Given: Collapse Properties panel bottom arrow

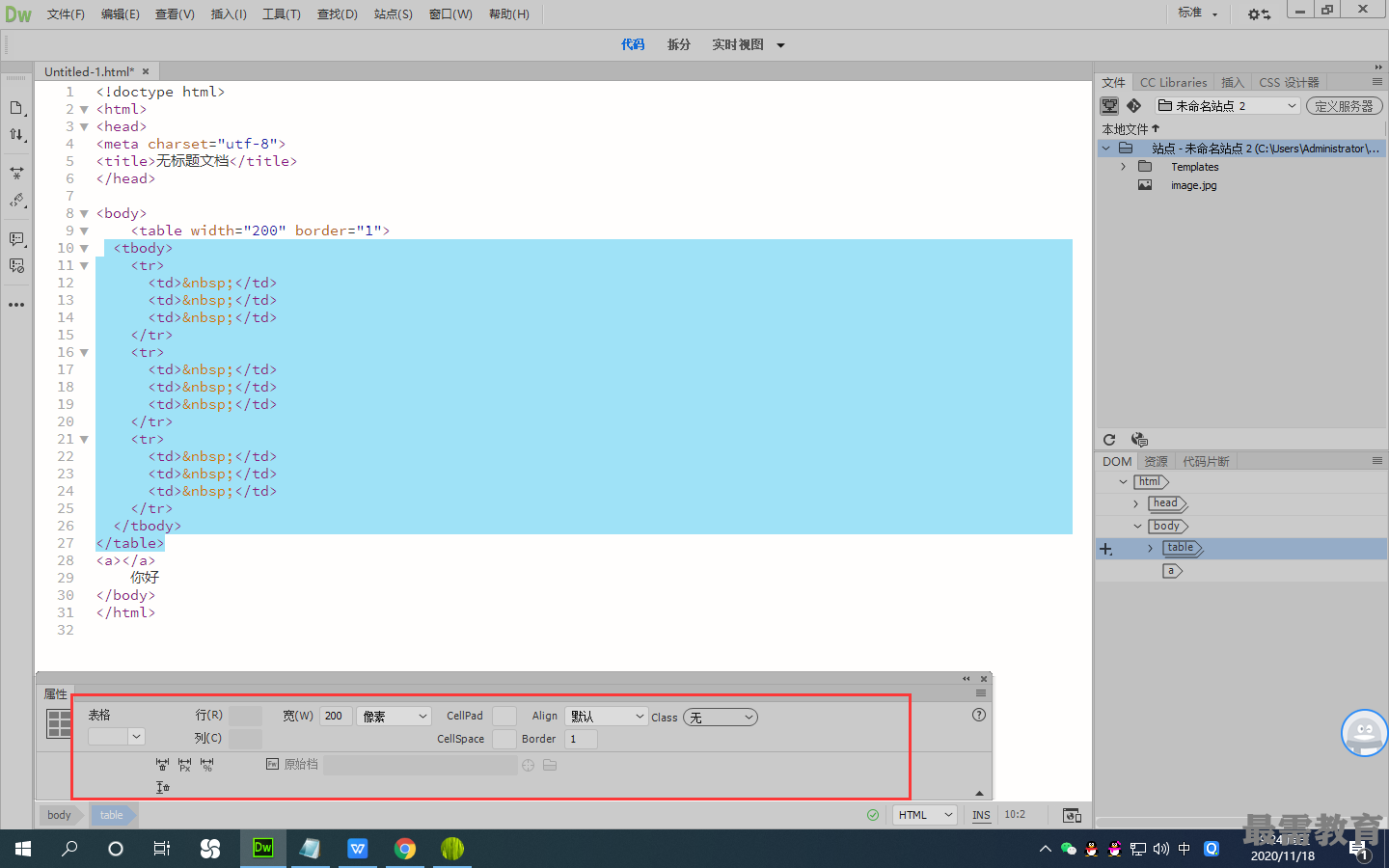Looking at the screenshot, I should click(x=979, y=794).
